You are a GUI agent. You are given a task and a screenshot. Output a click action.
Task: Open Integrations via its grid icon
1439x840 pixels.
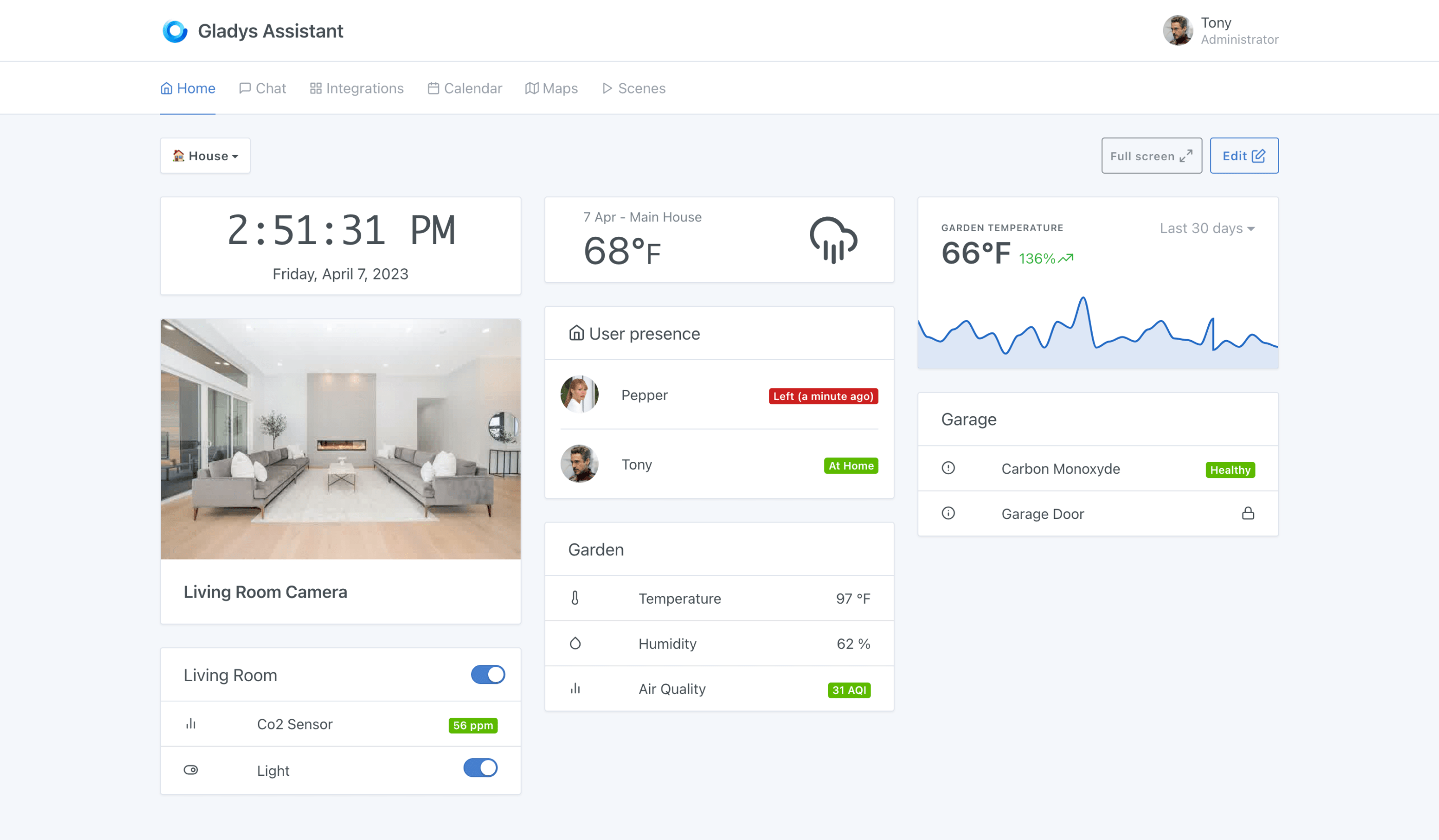[317, 88]
